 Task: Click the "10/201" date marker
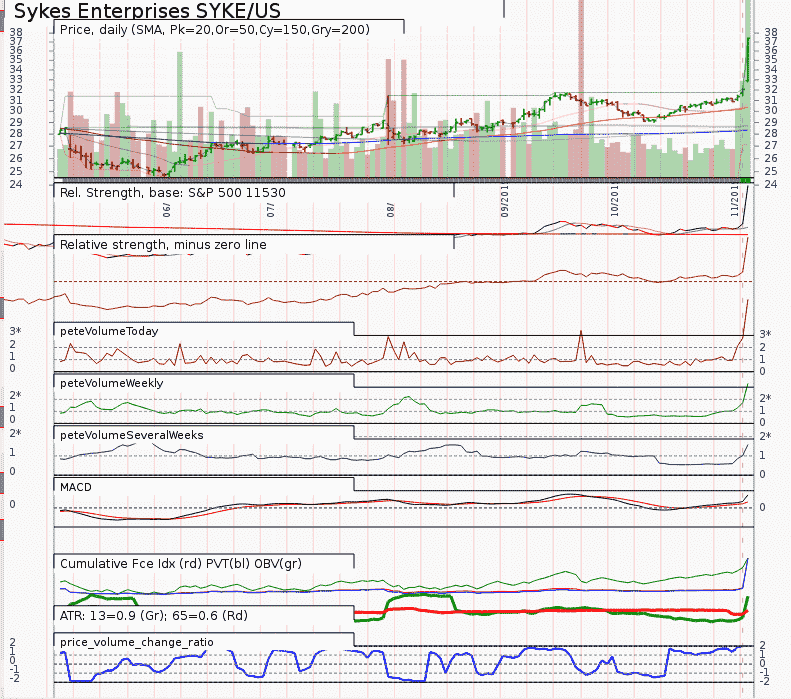point(614,201)
